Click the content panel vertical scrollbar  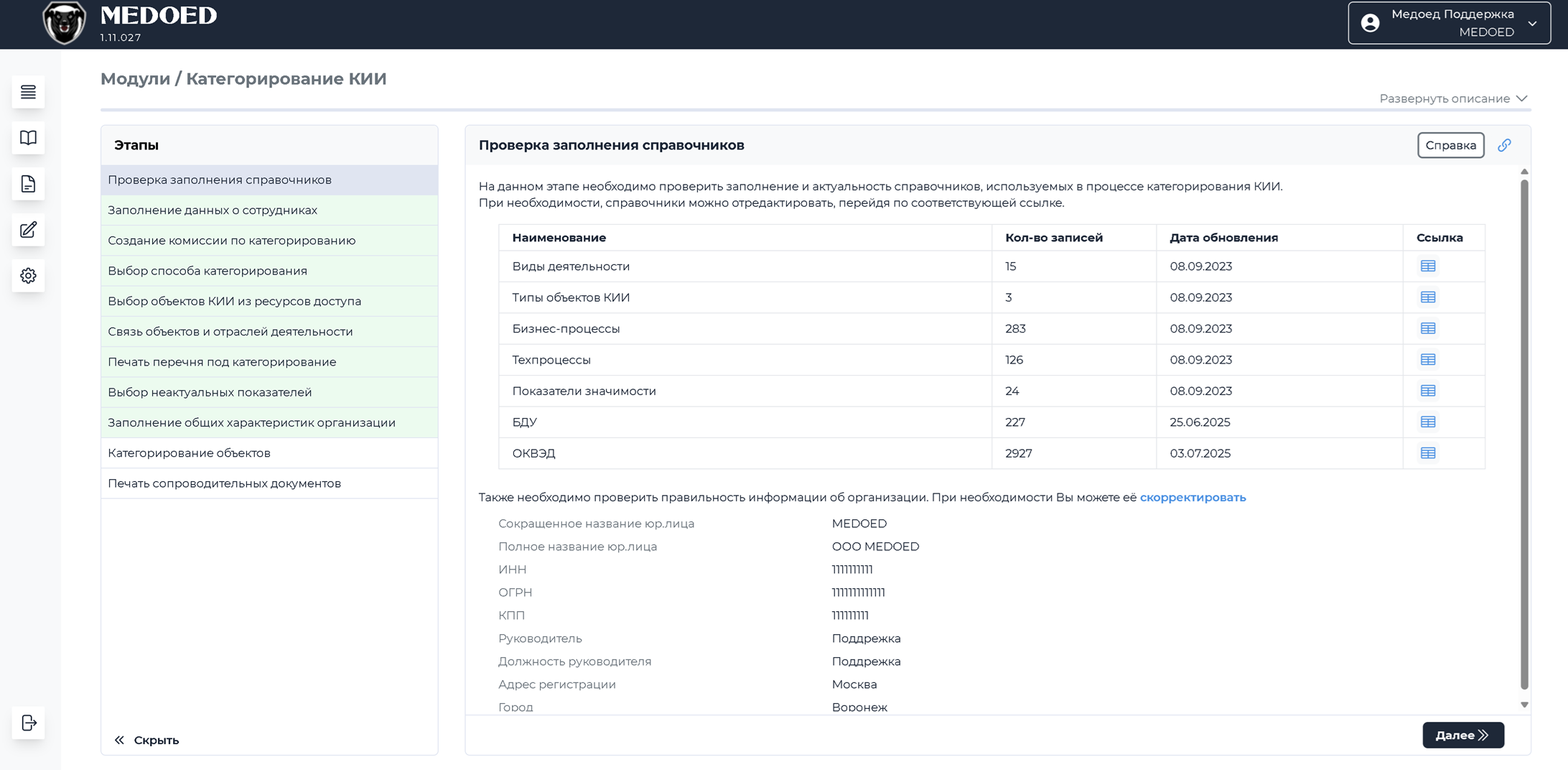pyautogui.click(x=1524, y=434)
